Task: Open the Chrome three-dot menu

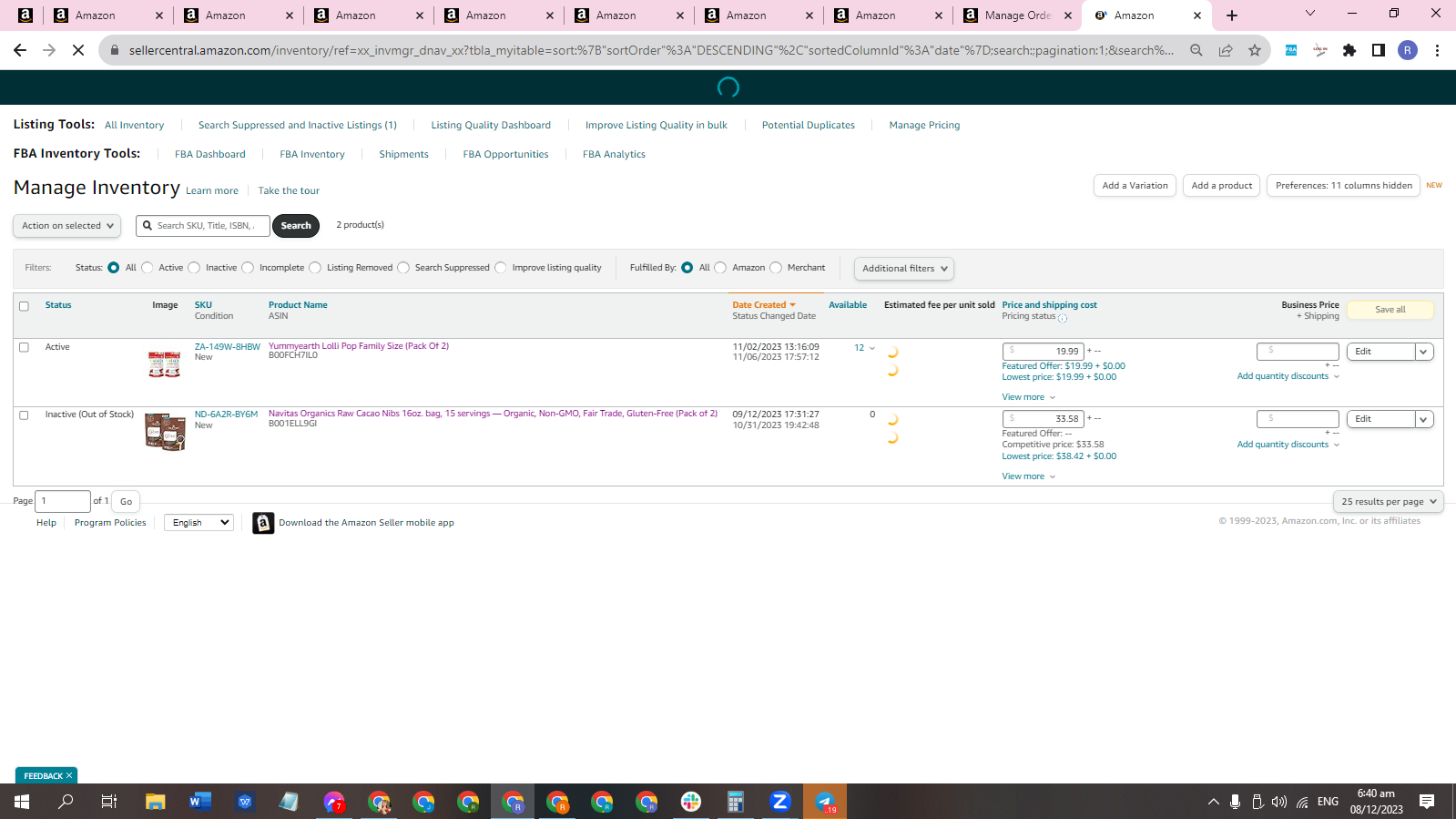Action: [1437, 50]
